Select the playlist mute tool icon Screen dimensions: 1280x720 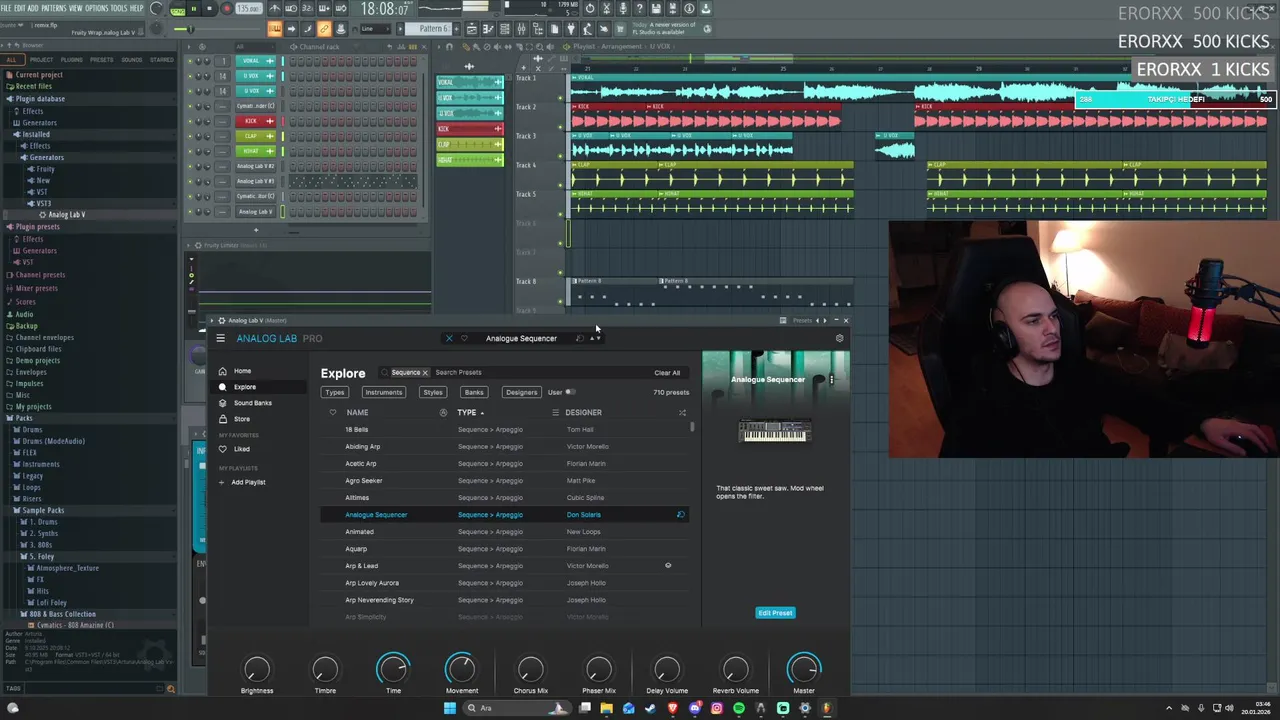coord(497,47)
